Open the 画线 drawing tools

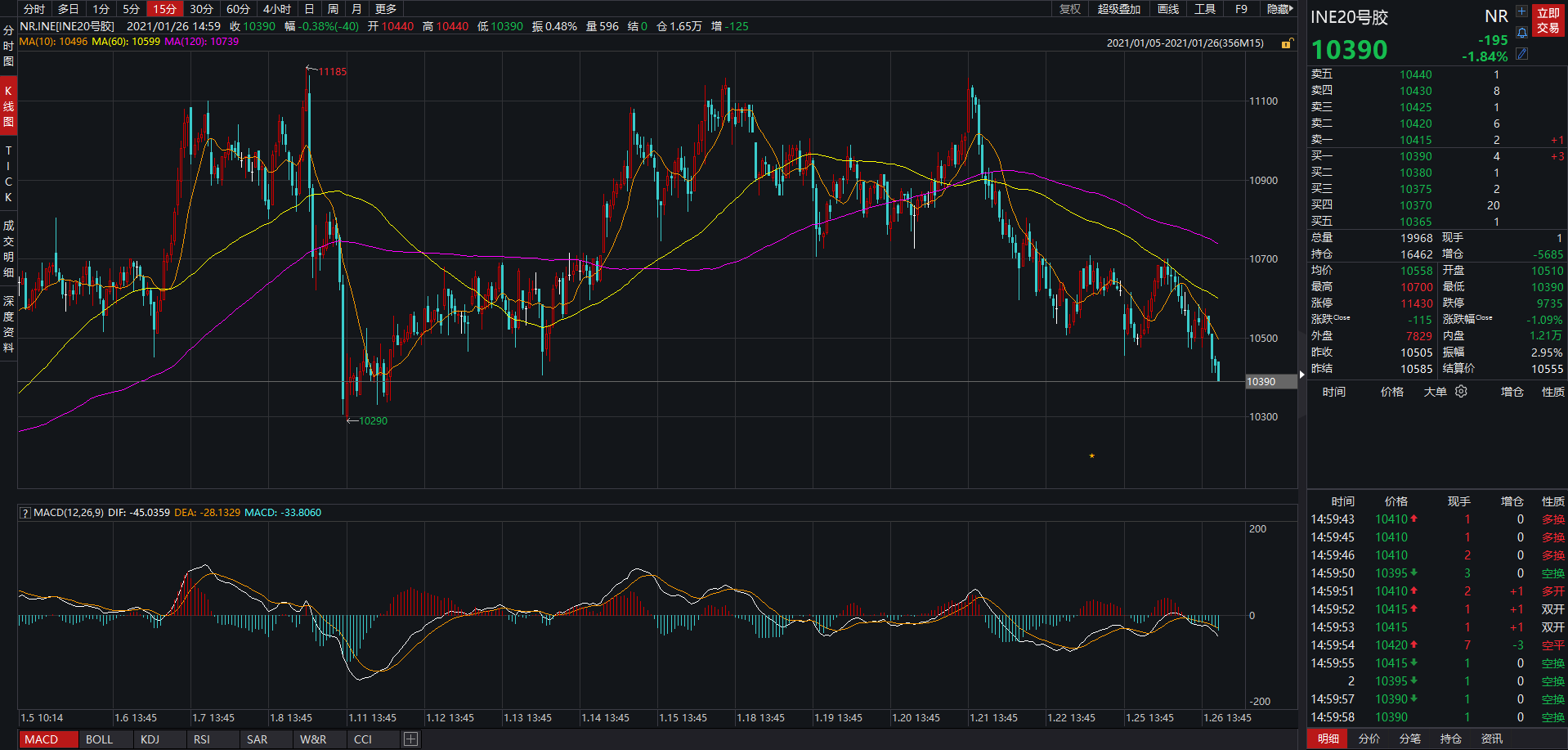(1168, 9)
